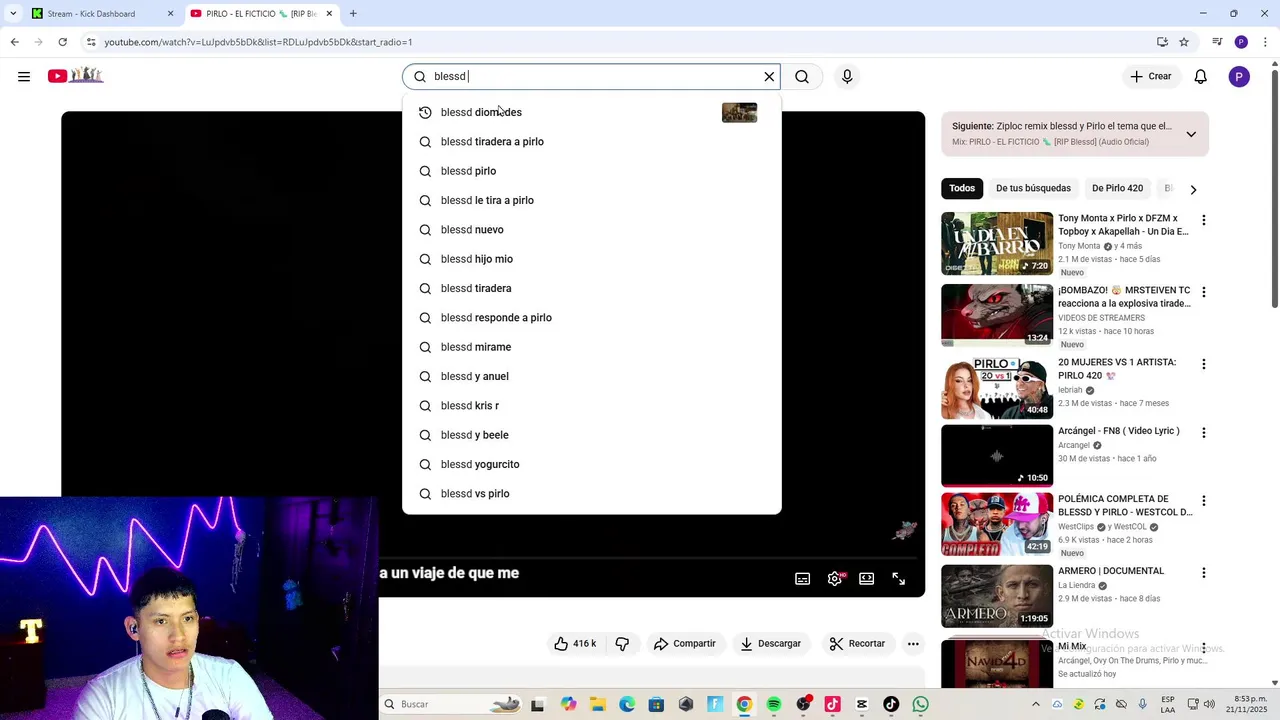Image resolution: width=1280 pixels, height=720 pixels.
Task: Download the video via Descargar
Action: point(771,644)
